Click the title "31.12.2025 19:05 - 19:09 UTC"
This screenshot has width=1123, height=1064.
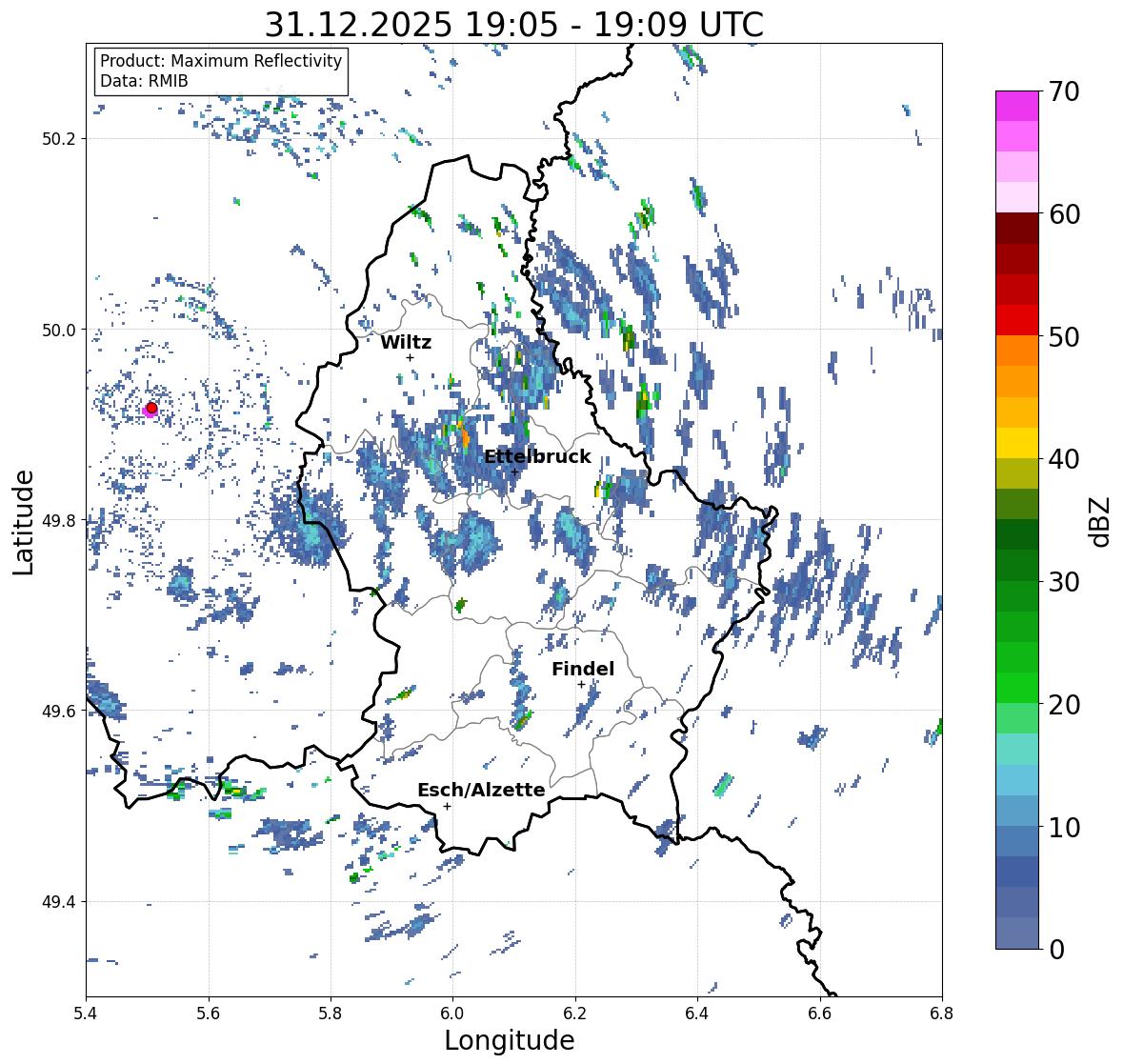point(514,25)
